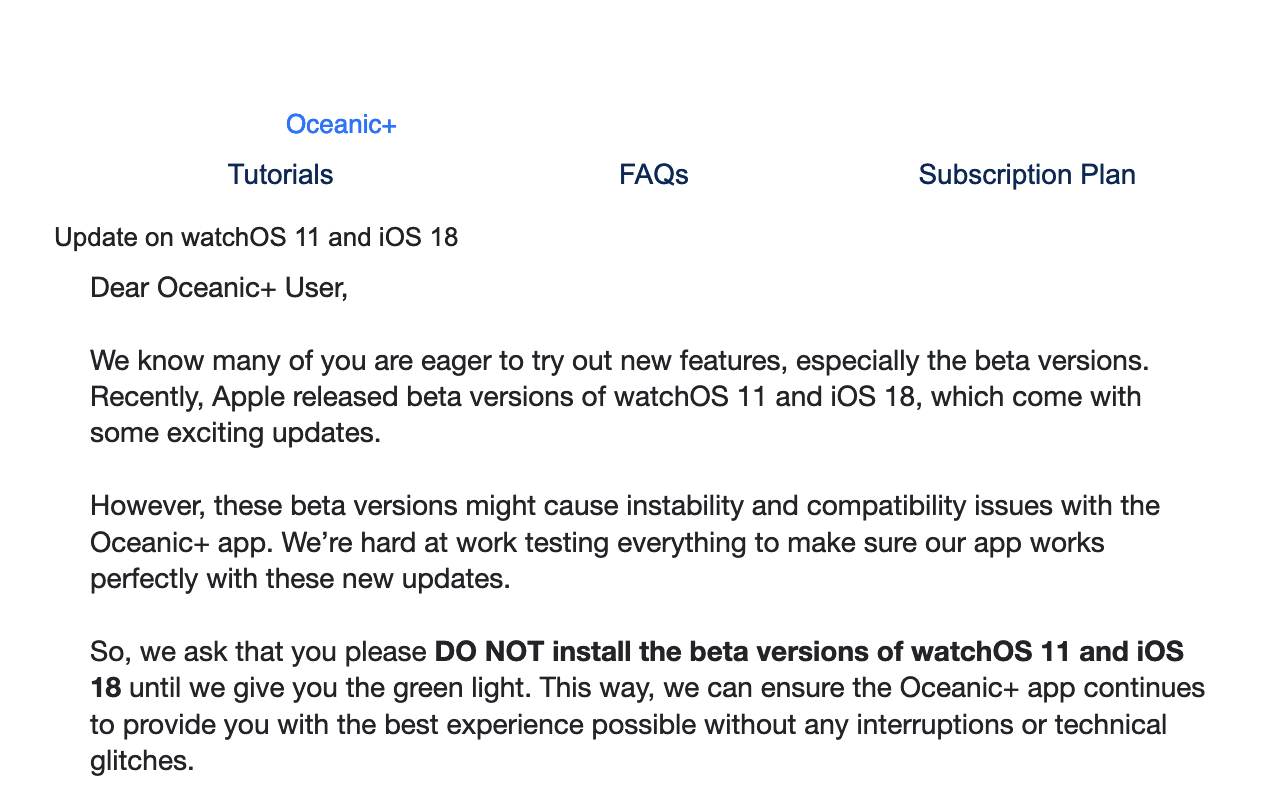The height and width of the screenshot is (792, 1262).
Task: Click the line 'perfectly with these new updates.'
Action: 300,578
